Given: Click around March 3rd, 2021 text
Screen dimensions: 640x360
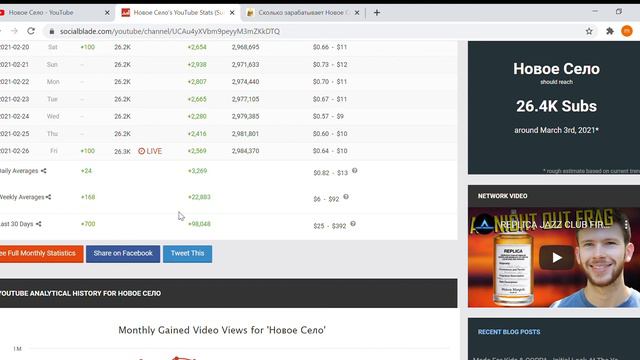Looking at the screenshot, I should click(x=556, y=130).
